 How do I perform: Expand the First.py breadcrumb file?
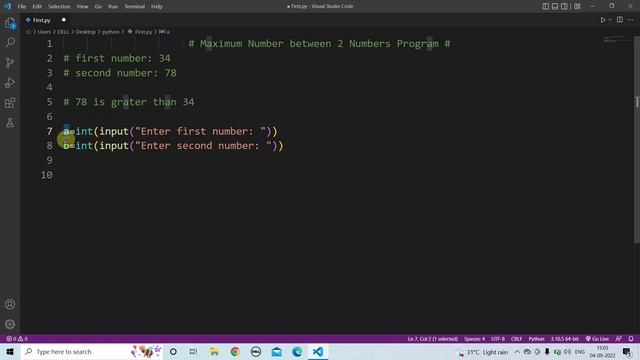click(x=140, y=32)
